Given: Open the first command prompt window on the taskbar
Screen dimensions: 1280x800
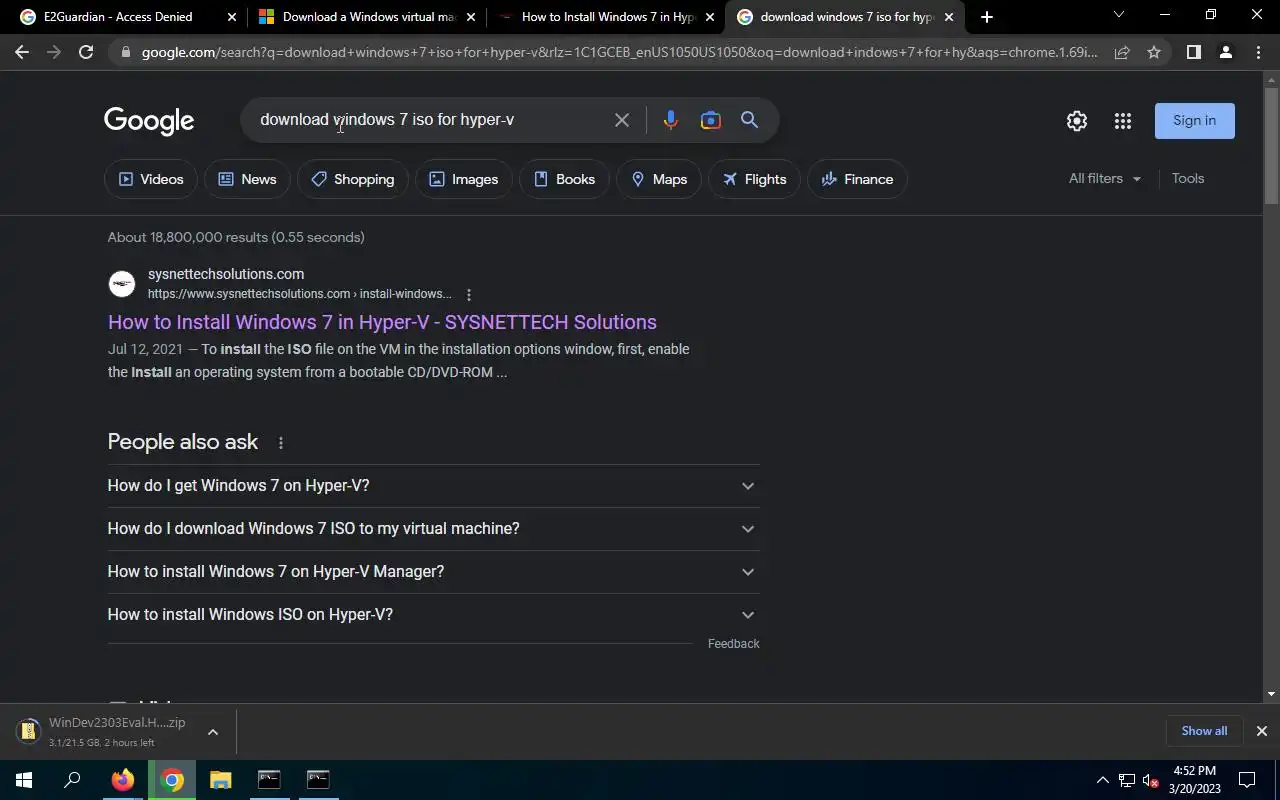Looking at the screenshot, I should (269, 780).
